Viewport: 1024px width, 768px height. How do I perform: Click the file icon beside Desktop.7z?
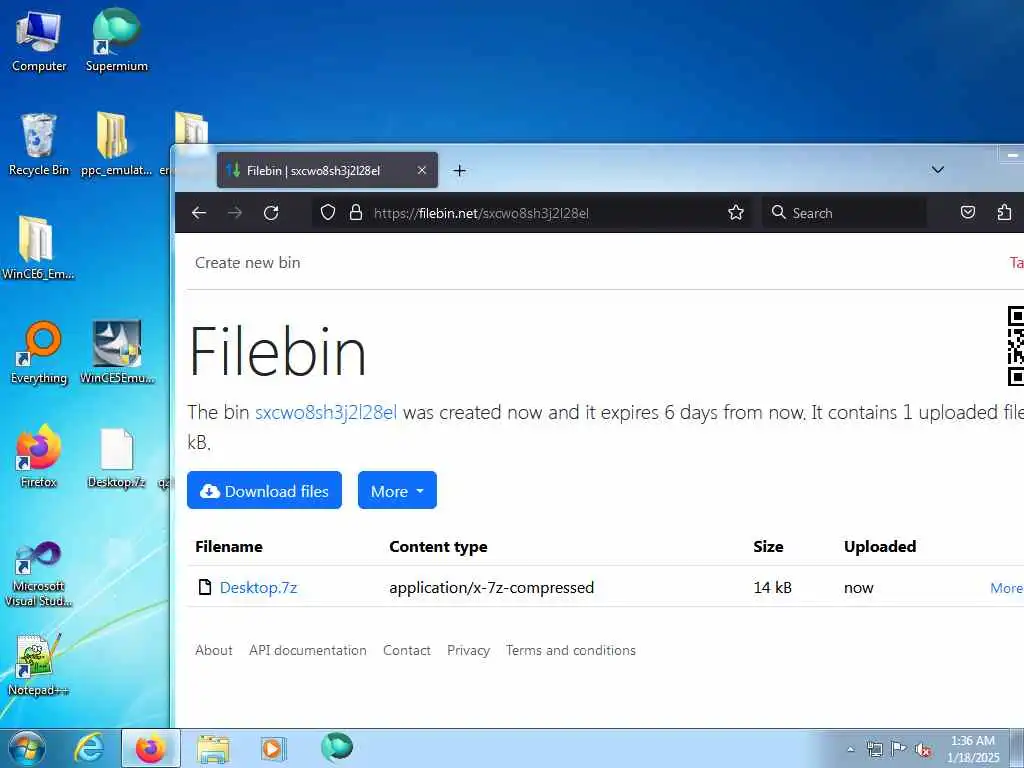pos(205,587)
